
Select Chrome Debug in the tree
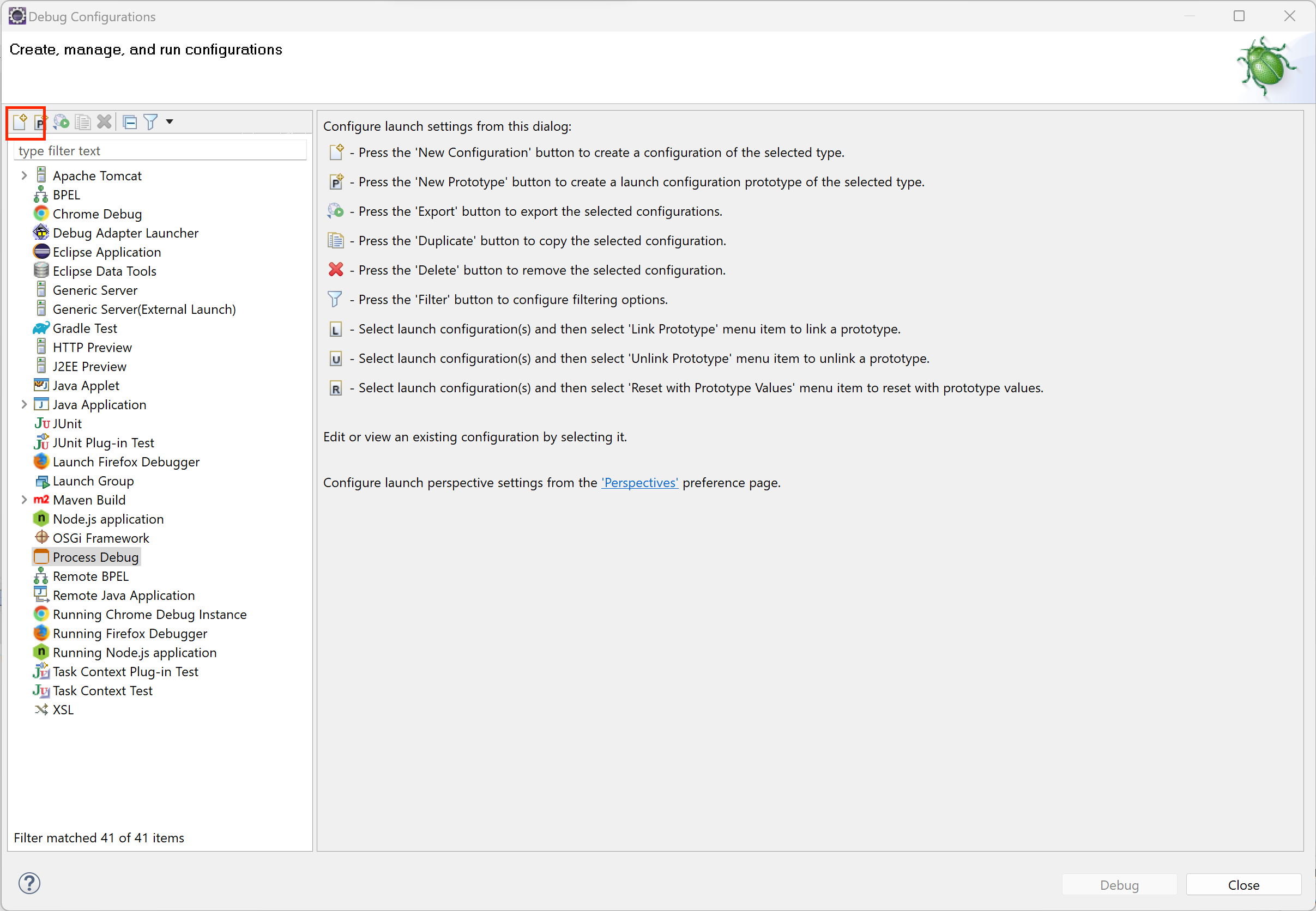(x=97, y=214)
